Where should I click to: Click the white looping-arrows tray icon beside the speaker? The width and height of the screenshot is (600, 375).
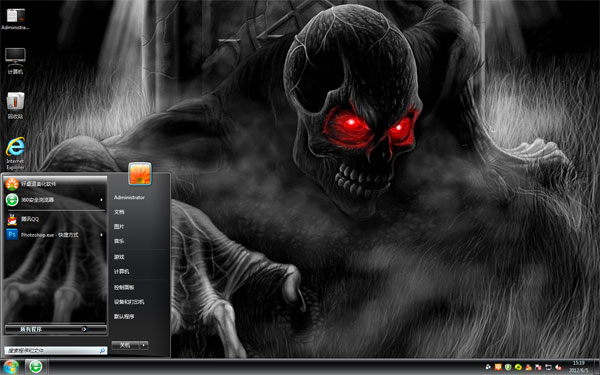(x=548, y=367)
